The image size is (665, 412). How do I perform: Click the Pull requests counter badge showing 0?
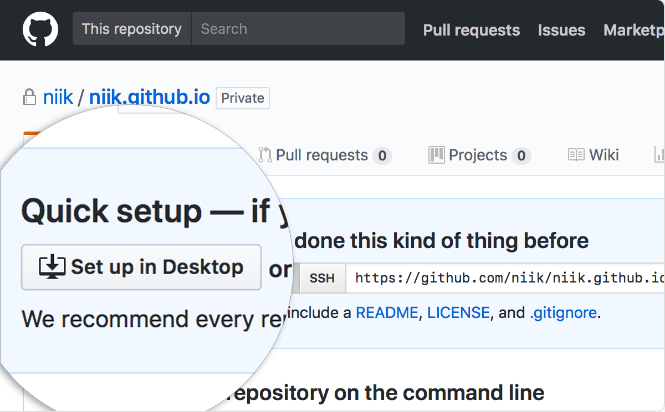coord(382,156)
